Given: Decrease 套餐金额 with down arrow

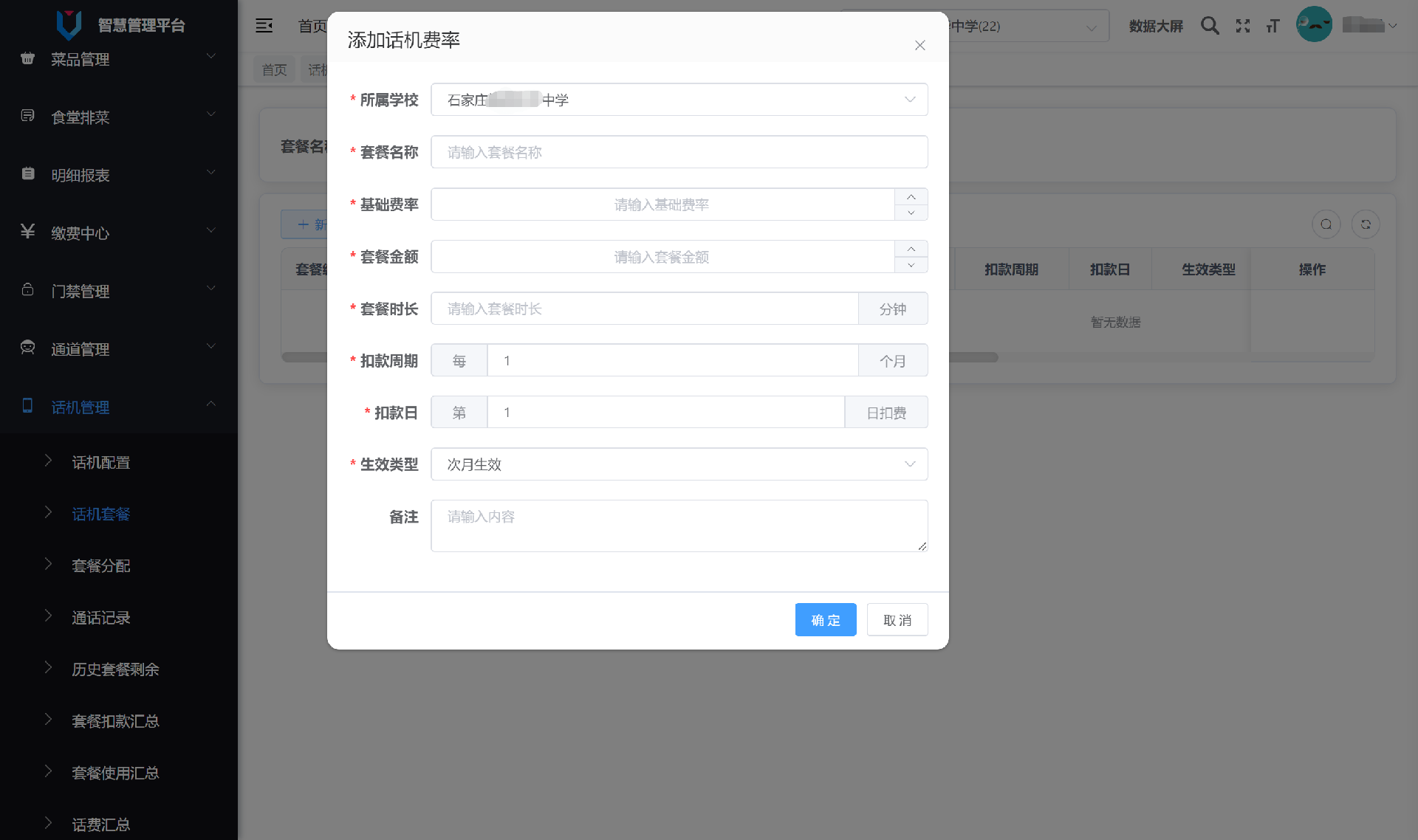Looking at the screenshot, I should pos(911,265).
